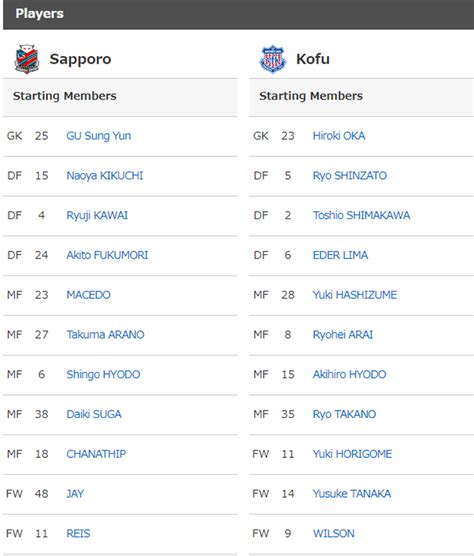This screenshot has height=556, width=474.
Task: Open Naoya KIKUCHI player link
Action: point(105,176)
